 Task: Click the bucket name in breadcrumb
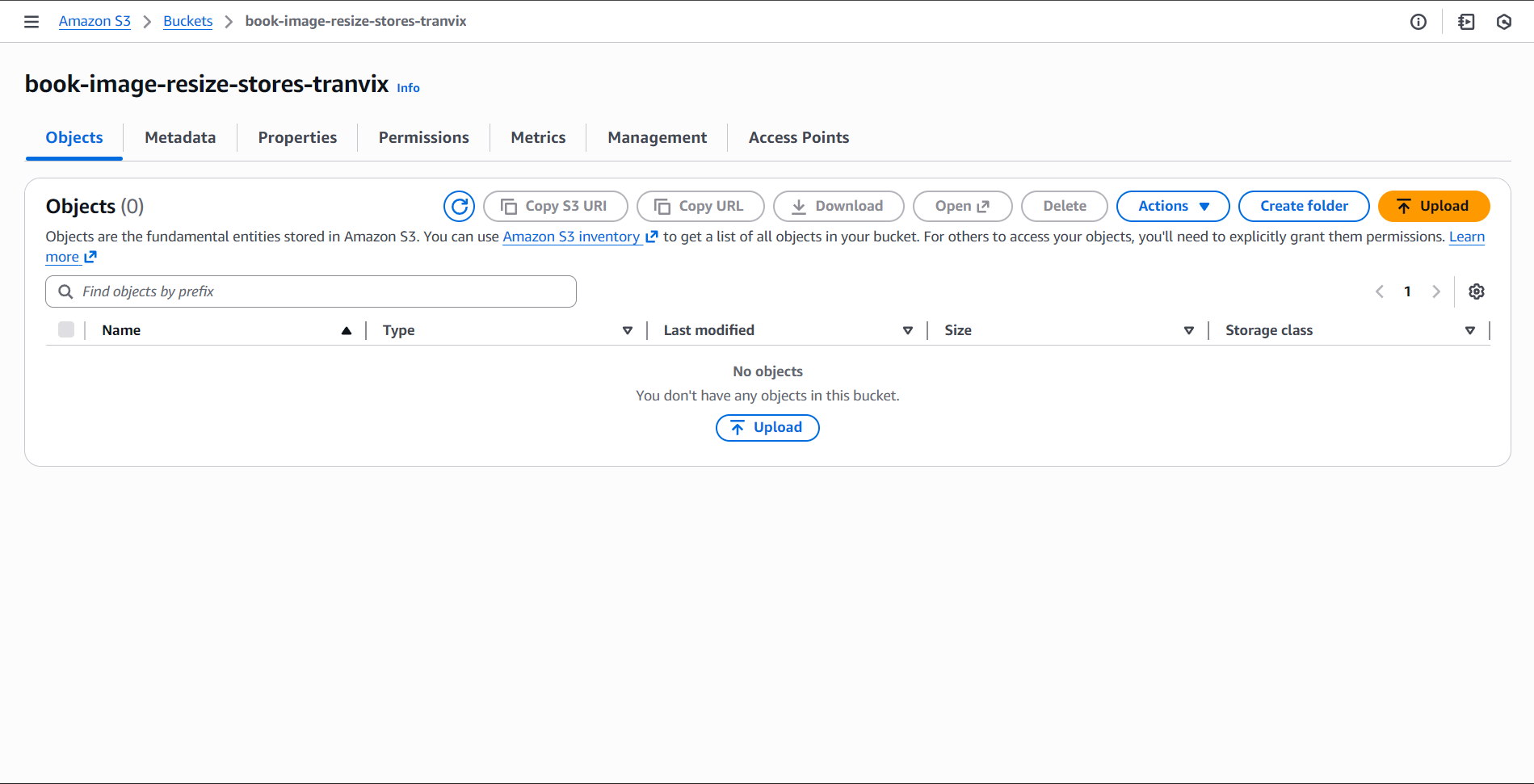pyautogui.click(x=356, y=21)
